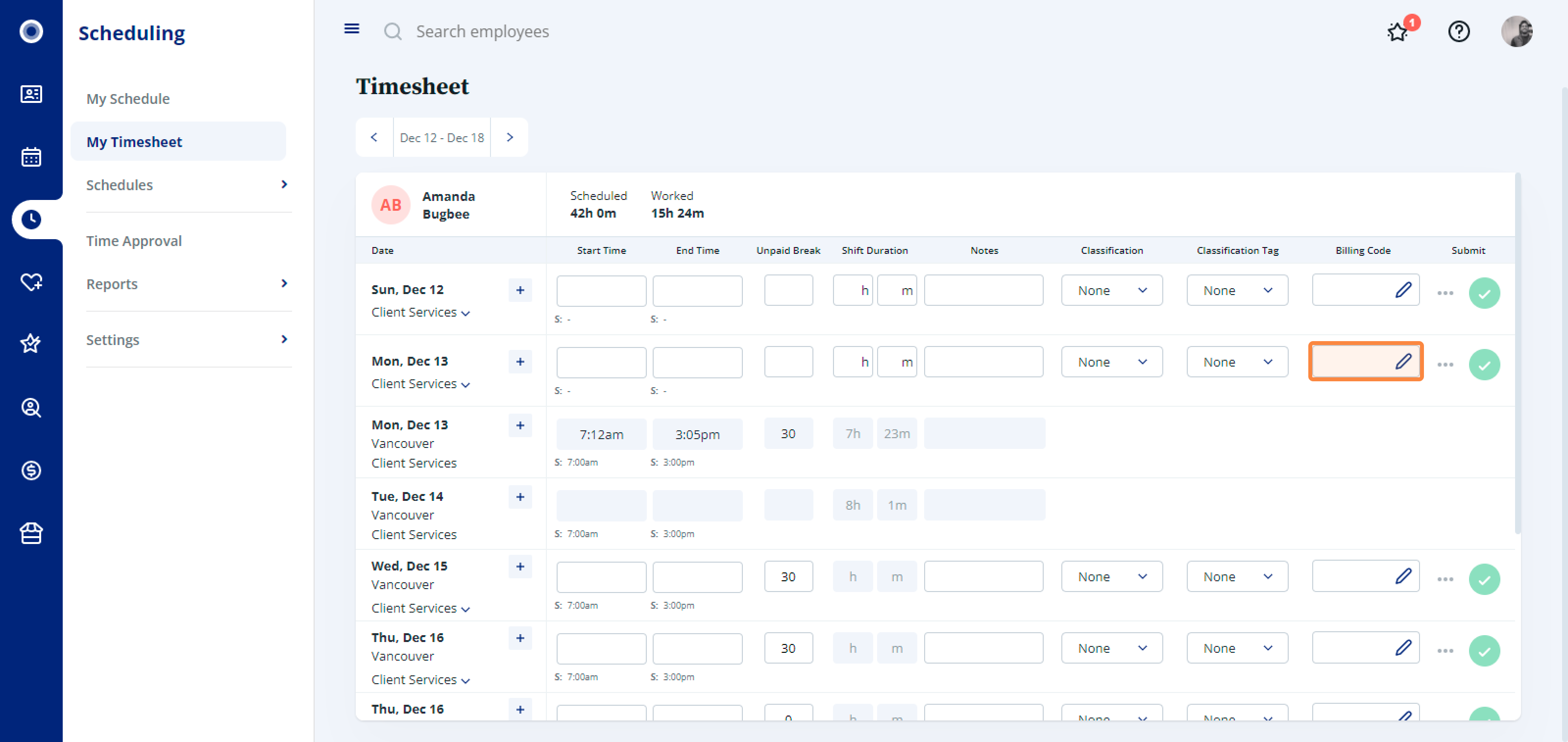Click the hamburger menu icon
This screenshot has width=1568, height=742.
click(351, 28)
